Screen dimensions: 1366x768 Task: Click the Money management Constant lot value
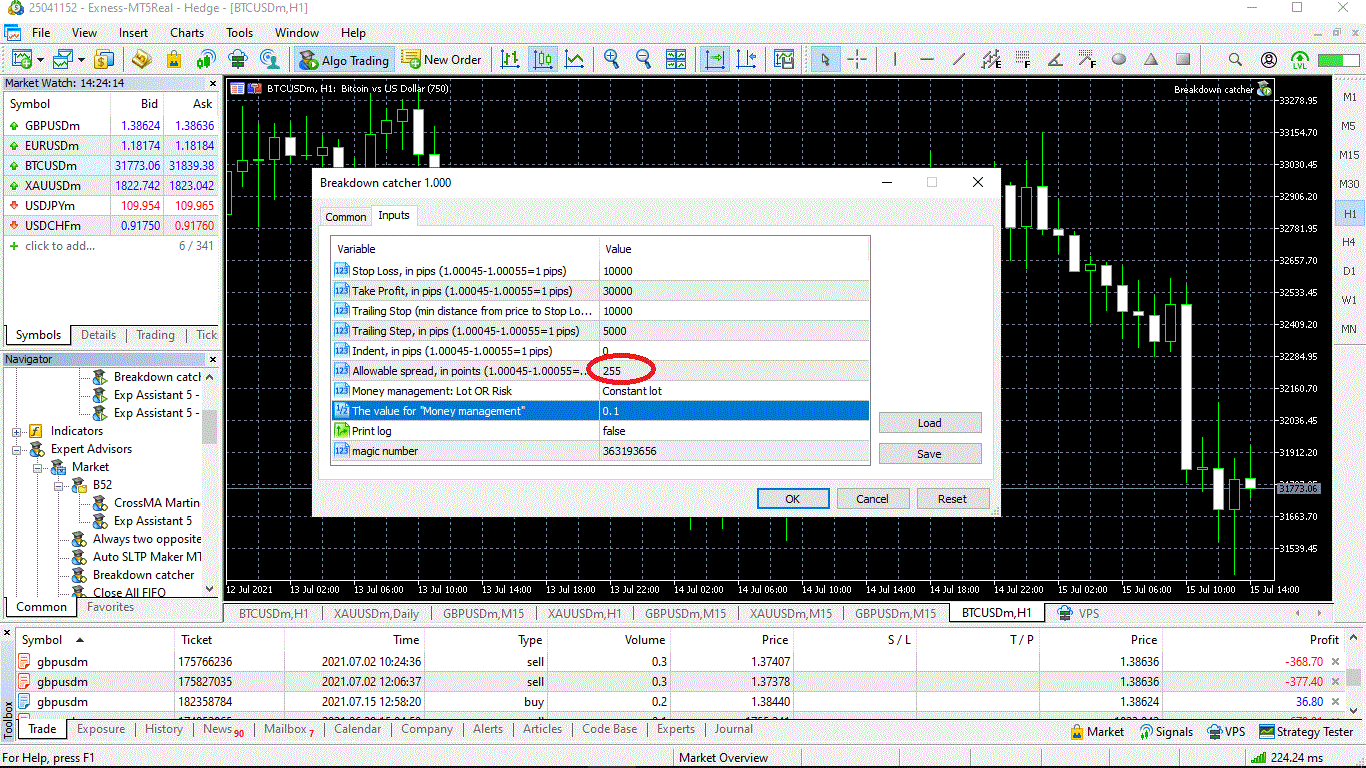(x=734, y=391)
